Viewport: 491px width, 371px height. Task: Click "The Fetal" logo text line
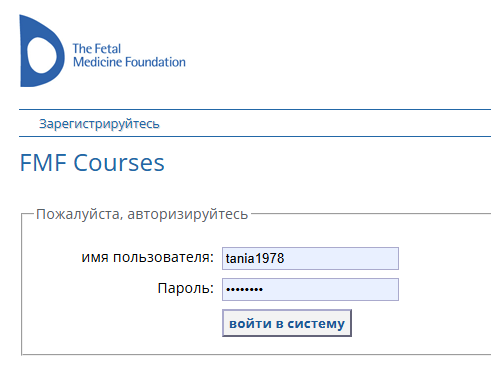(x=97, y=49)
